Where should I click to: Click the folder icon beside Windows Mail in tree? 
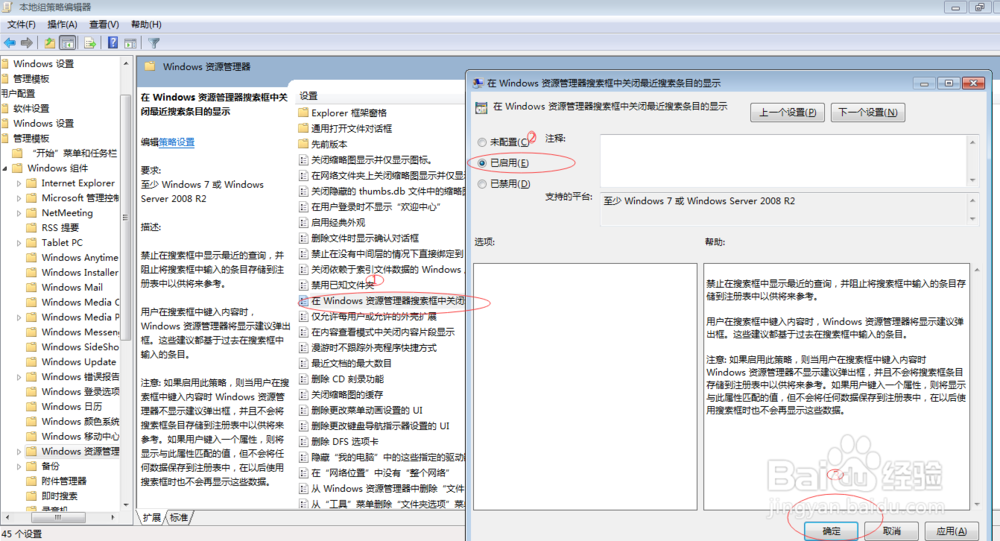point(31,287)
